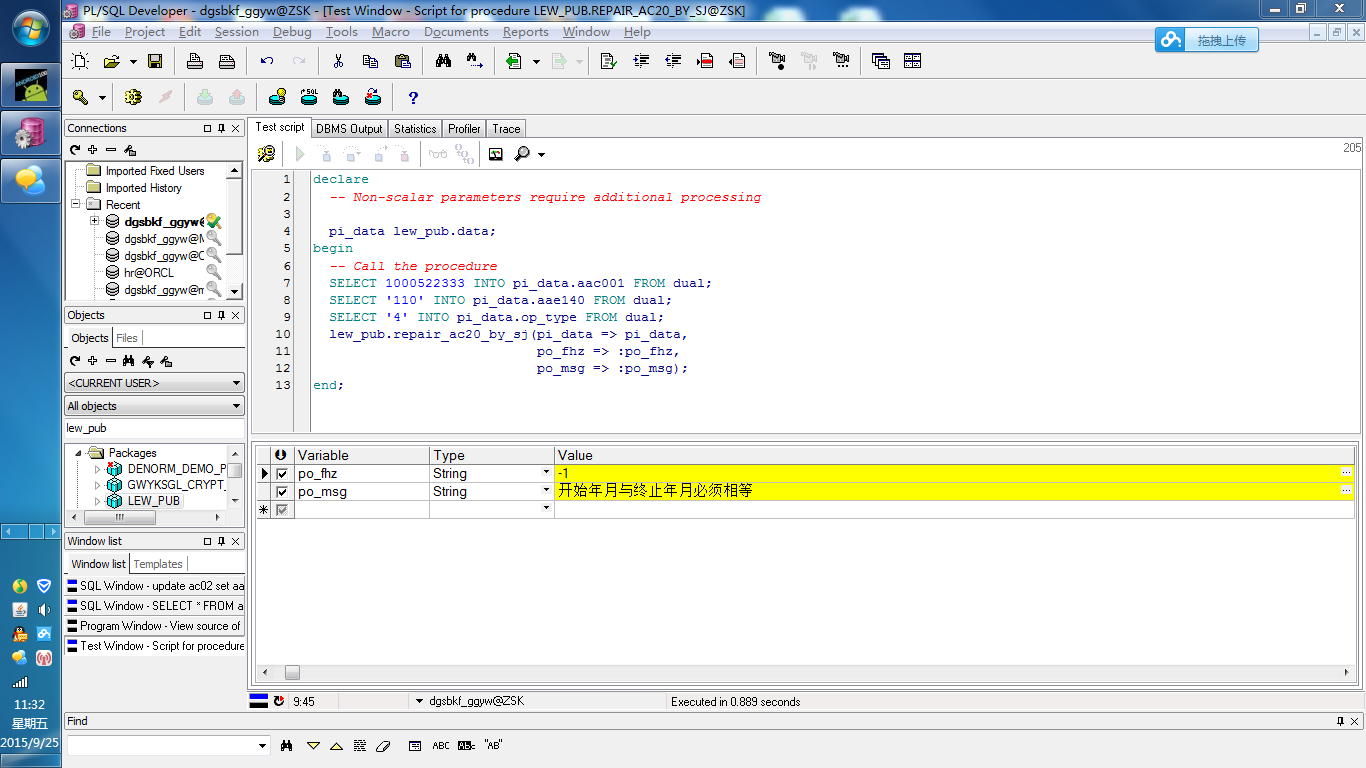This screenshot has height=768, width=1366.
Task: Click the Find text input box
Action: (160, 745)
